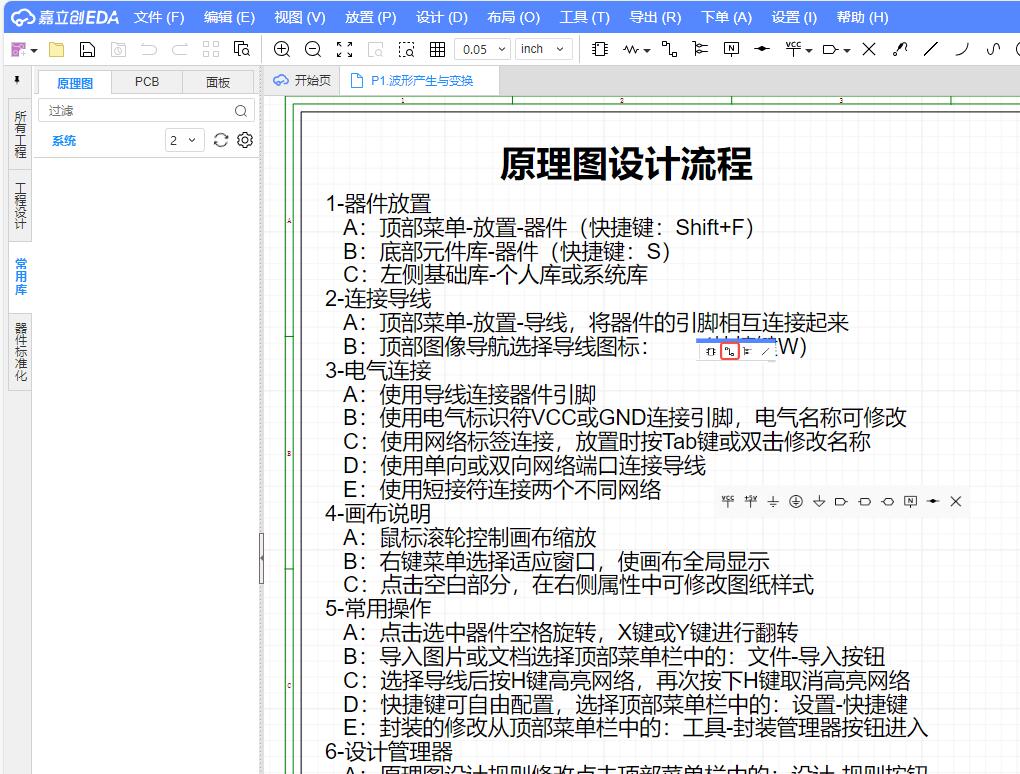Expand the VCC power symbol dropdown arrow
The image size is (1020, 774).
tap(807, 50)
